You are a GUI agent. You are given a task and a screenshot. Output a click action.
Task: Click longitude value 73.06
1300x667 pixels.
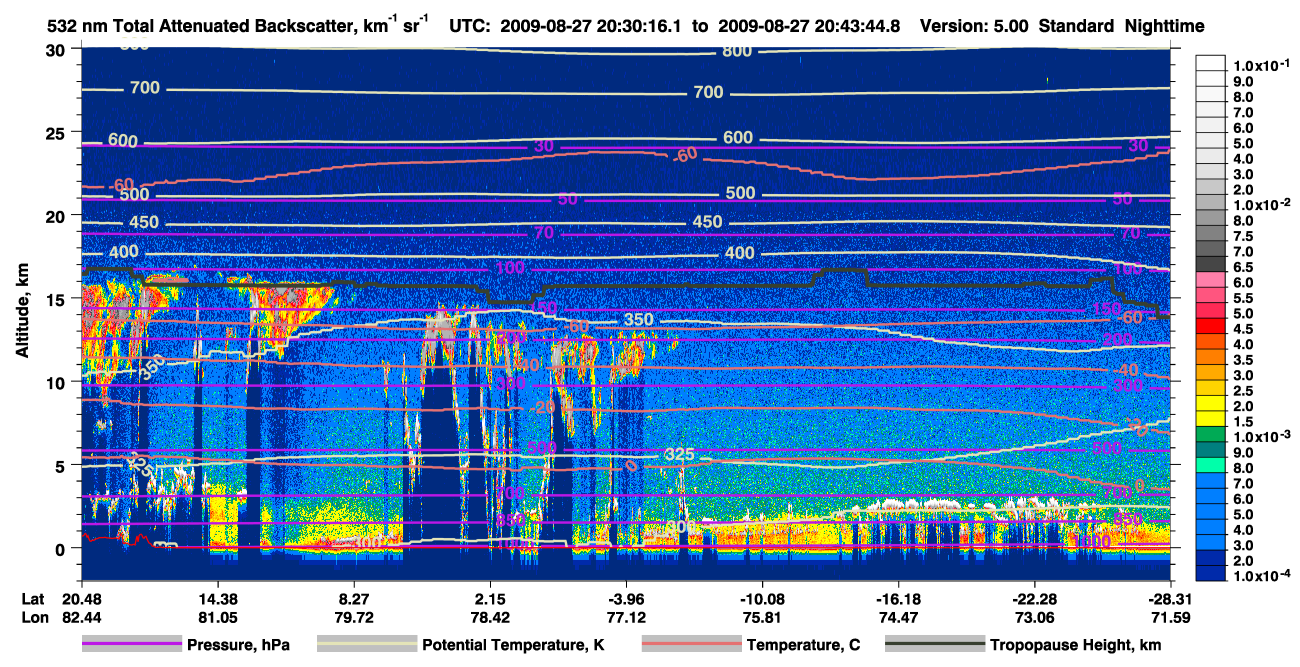pos(1034,618)
